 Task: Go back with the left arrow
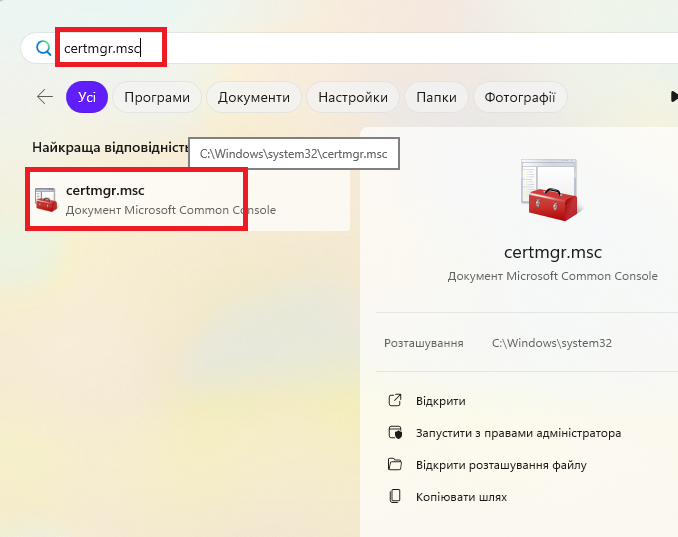click(x=45, y=97)
